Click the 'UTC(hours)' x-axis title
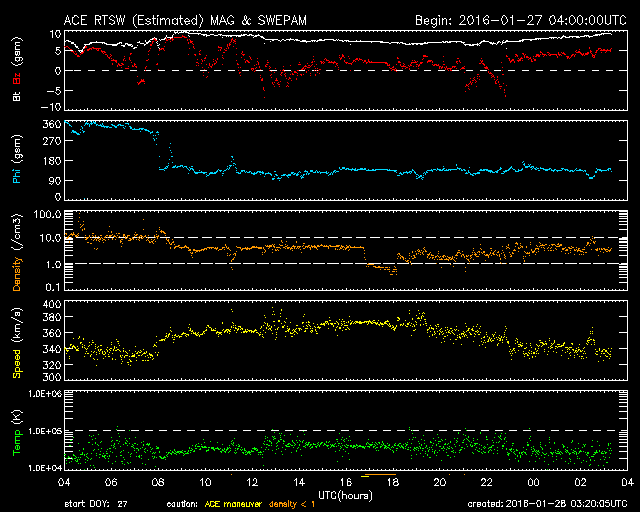640x512 pixels. [345, 496]
